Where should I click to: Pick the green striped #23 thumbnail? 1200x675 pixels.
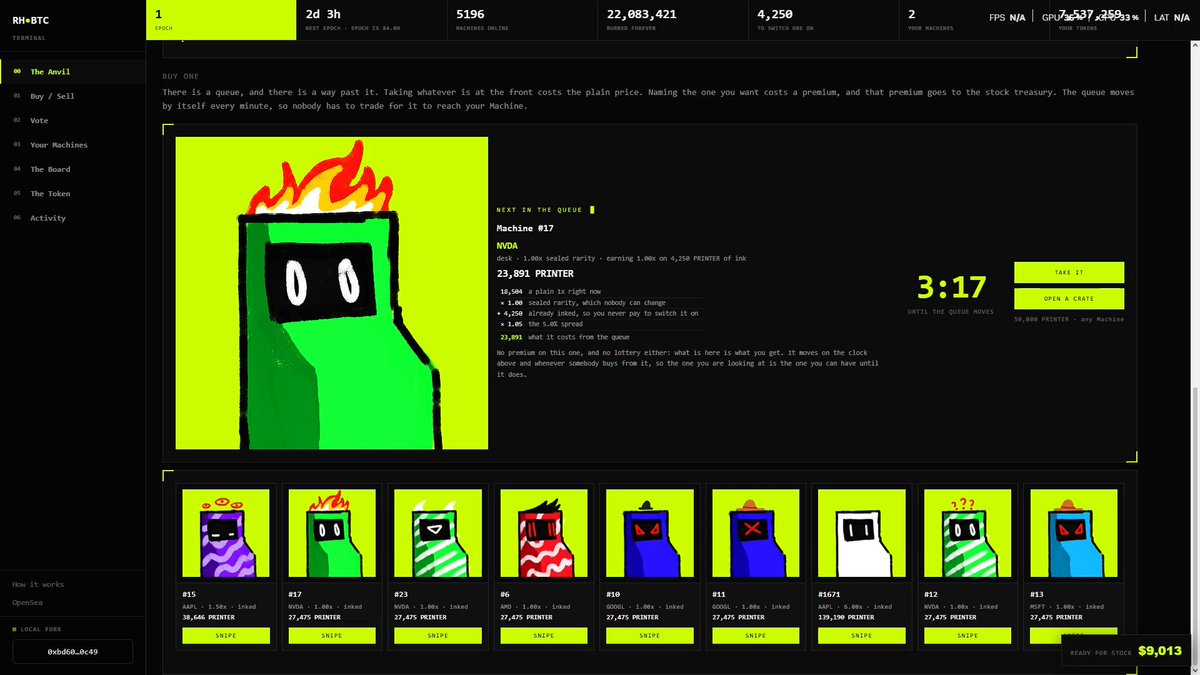coord(437,533)
